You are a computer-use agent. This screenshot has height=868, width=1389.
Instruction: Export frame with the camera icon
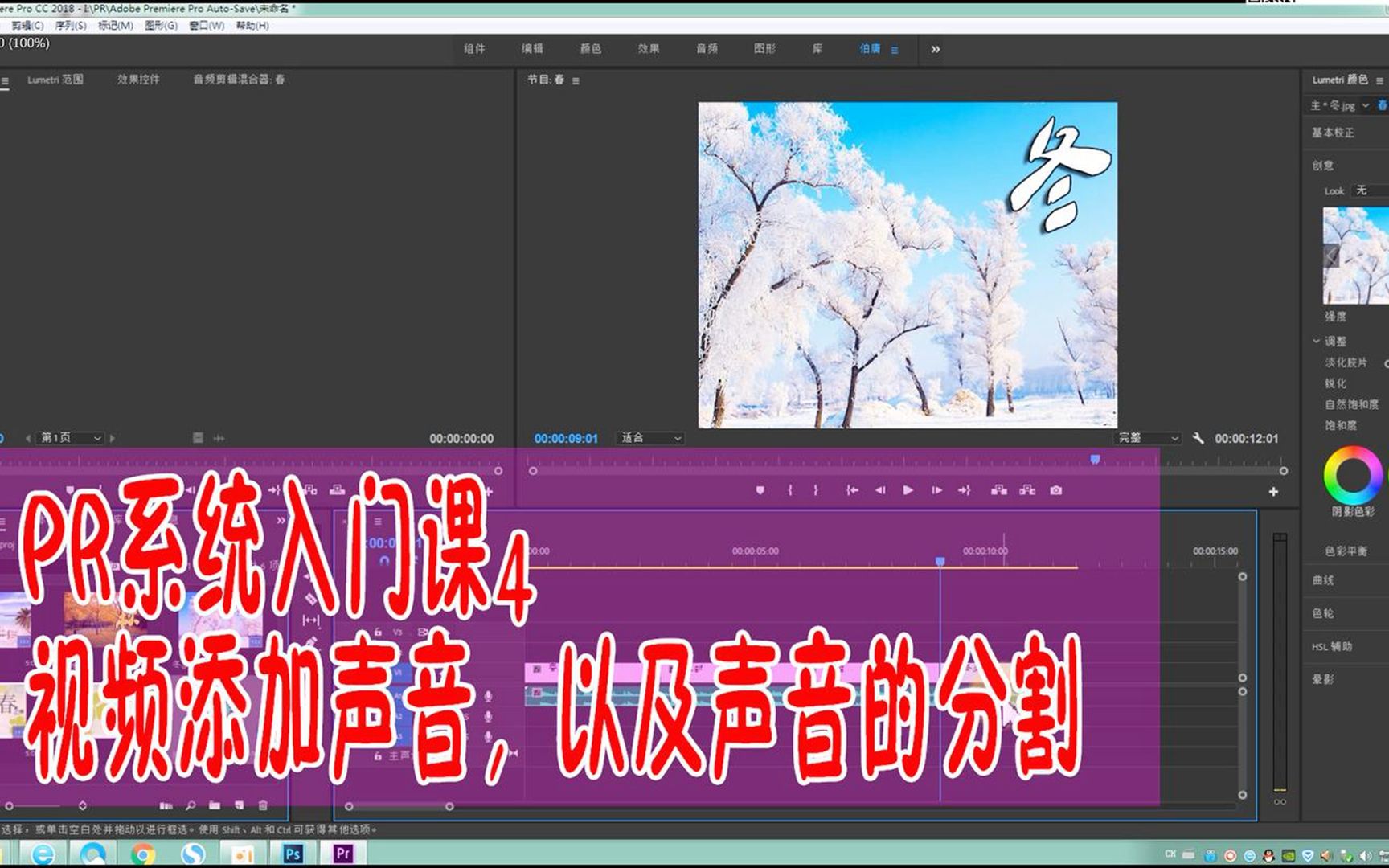[1056, 490]
